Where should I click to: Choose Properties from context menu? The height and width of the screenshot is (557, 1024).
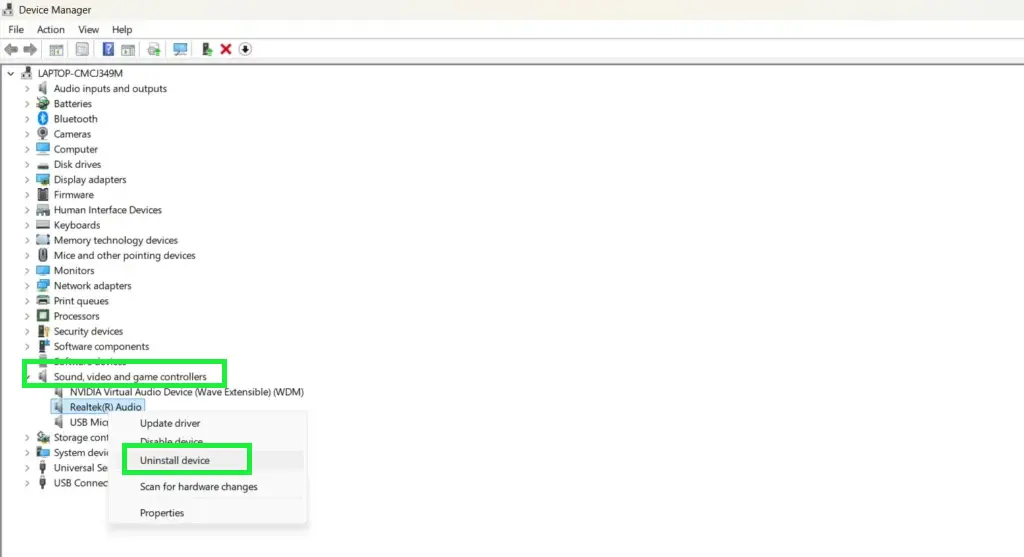[x=162, y=513]
